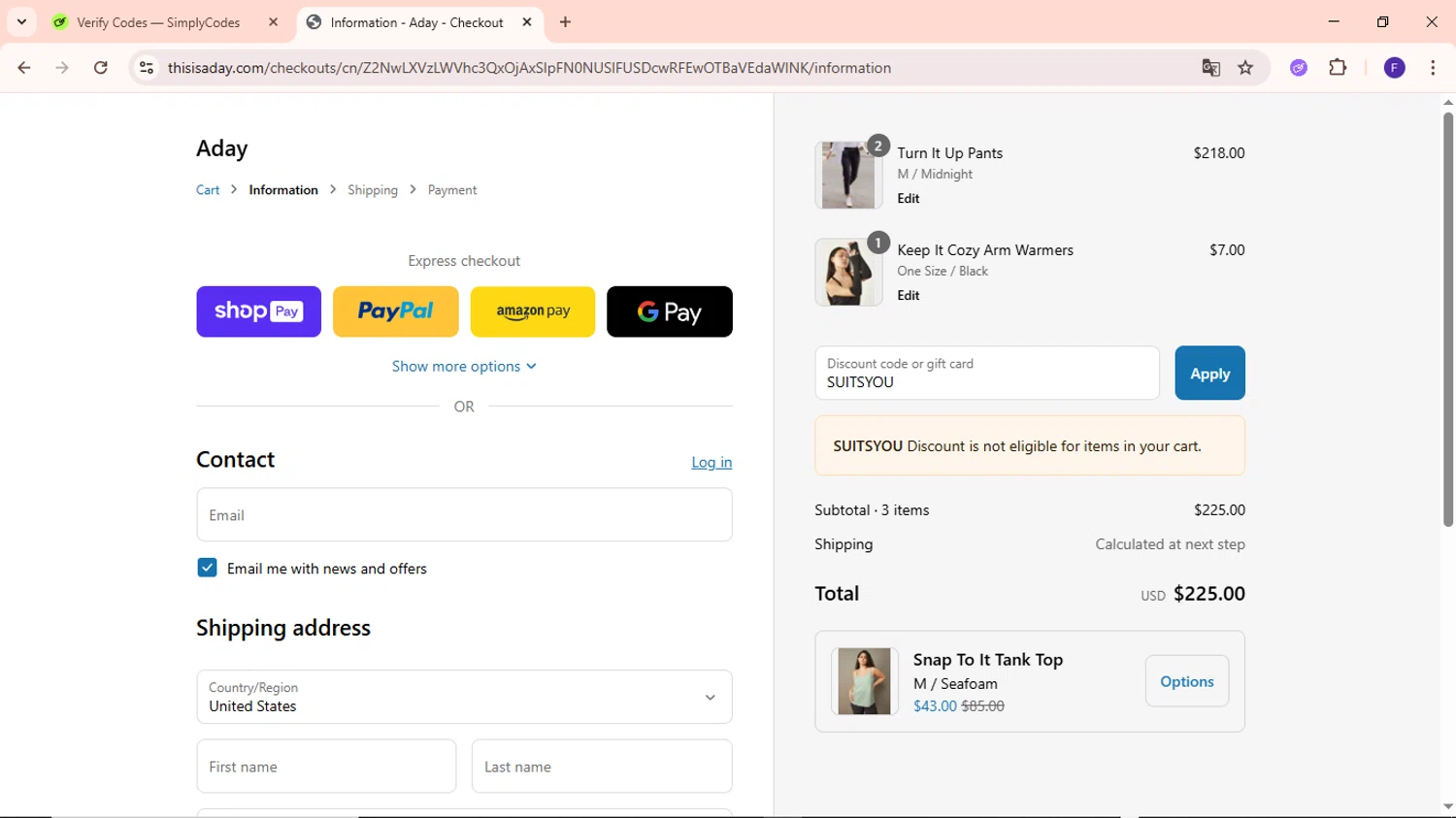This screenshot has width=1456, height=818.
Task: Click the Aday store title
Action: tap(222, 148)
